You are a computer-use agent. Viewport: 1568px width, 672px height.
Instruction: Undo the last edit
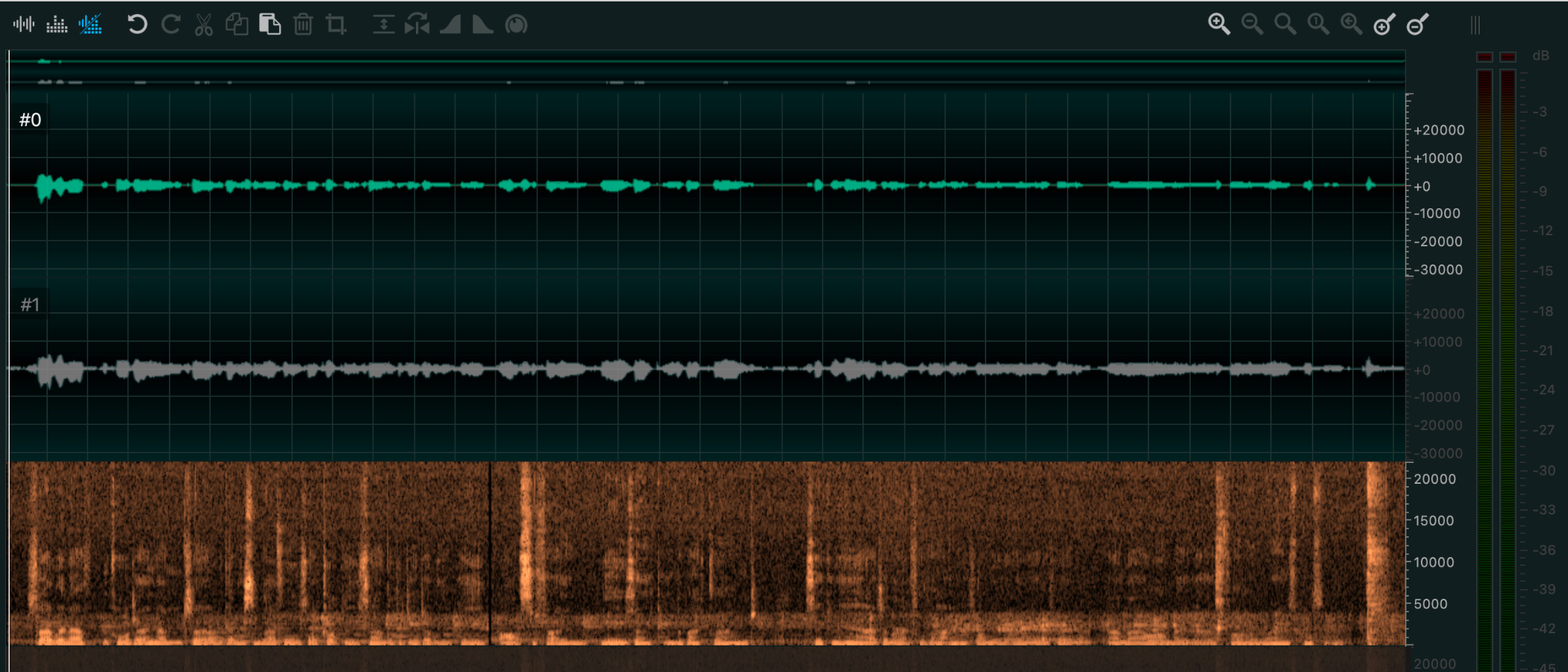pyautogui.click(x=137, y=25)
